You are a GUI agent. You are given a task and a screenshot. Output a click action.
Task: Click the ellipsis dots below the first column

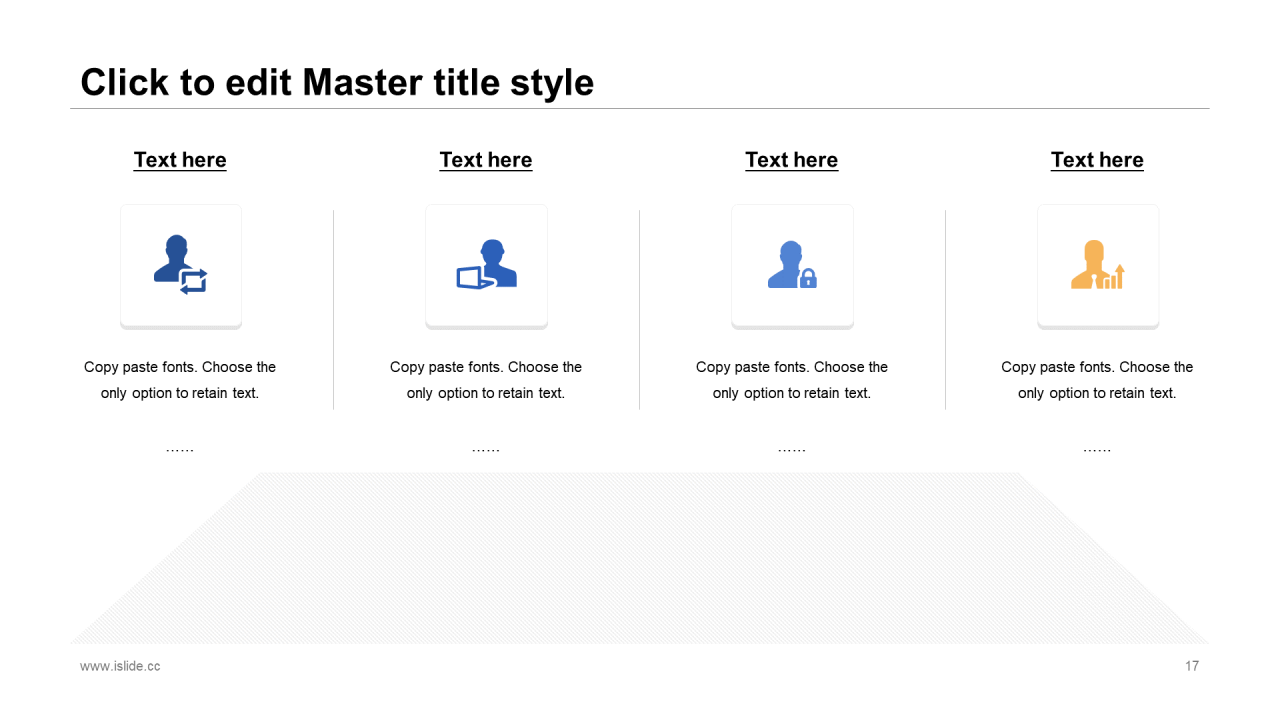180,451
